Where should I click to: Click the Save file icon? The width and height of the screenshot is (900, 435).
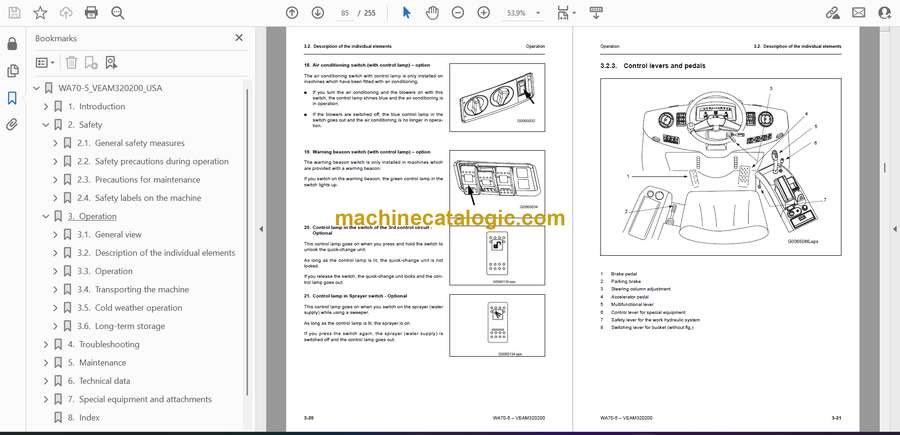tap(14, 13)
